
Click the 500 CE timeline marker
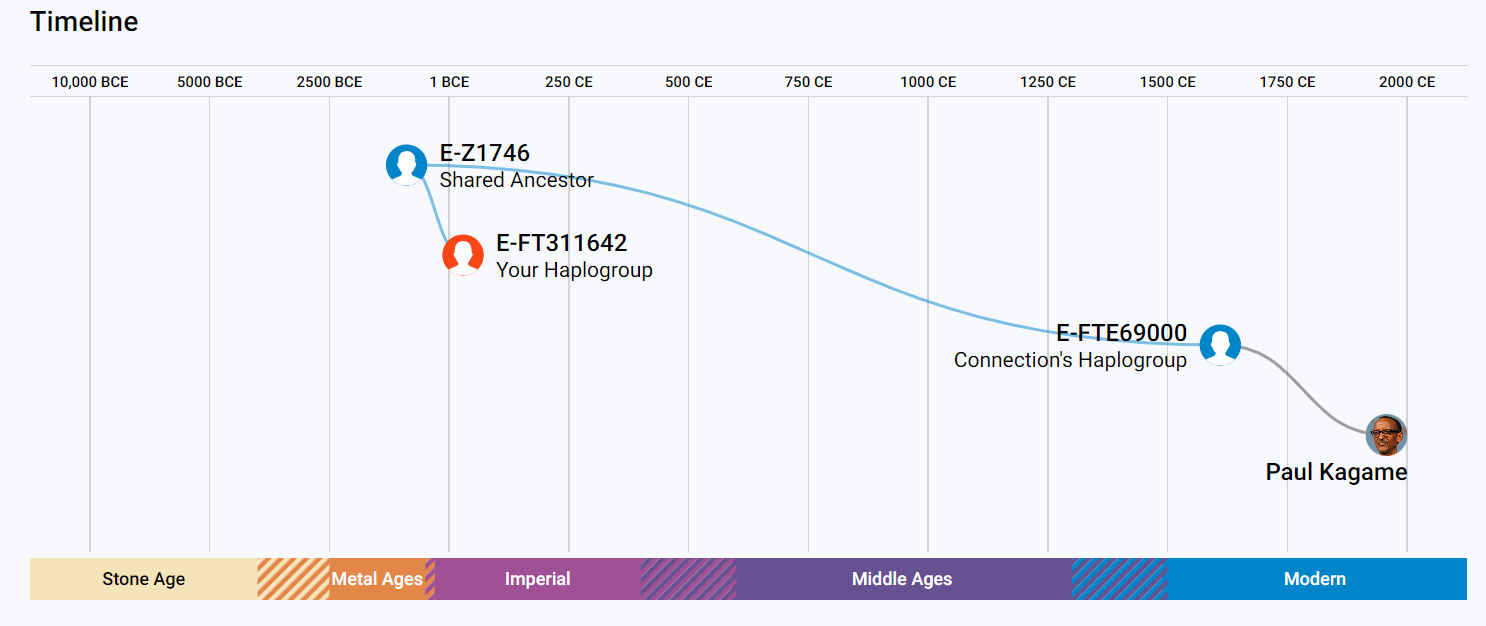[x=689, y=82]
